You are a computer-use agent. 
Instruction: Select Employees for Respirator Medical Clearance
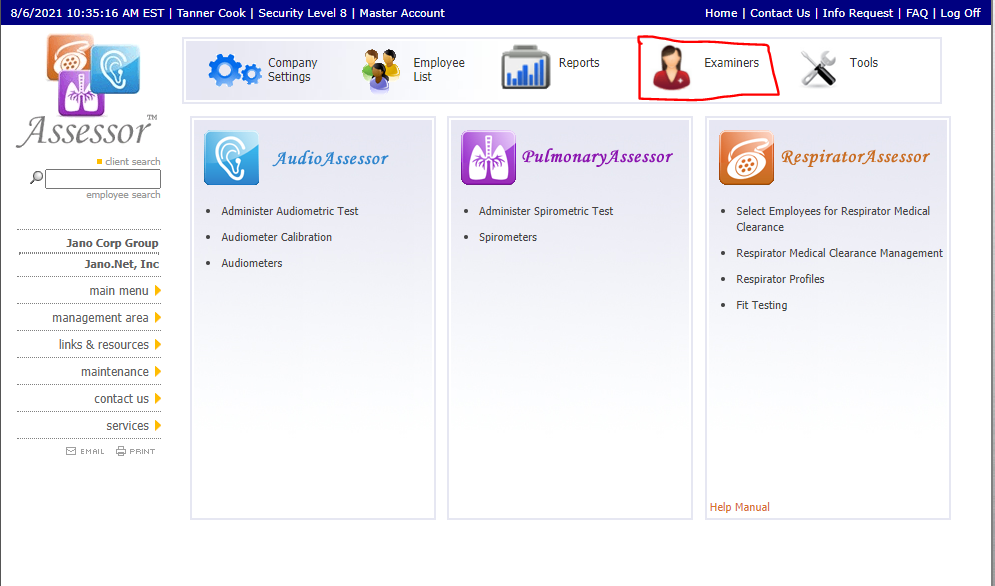(x=833, y=219)
